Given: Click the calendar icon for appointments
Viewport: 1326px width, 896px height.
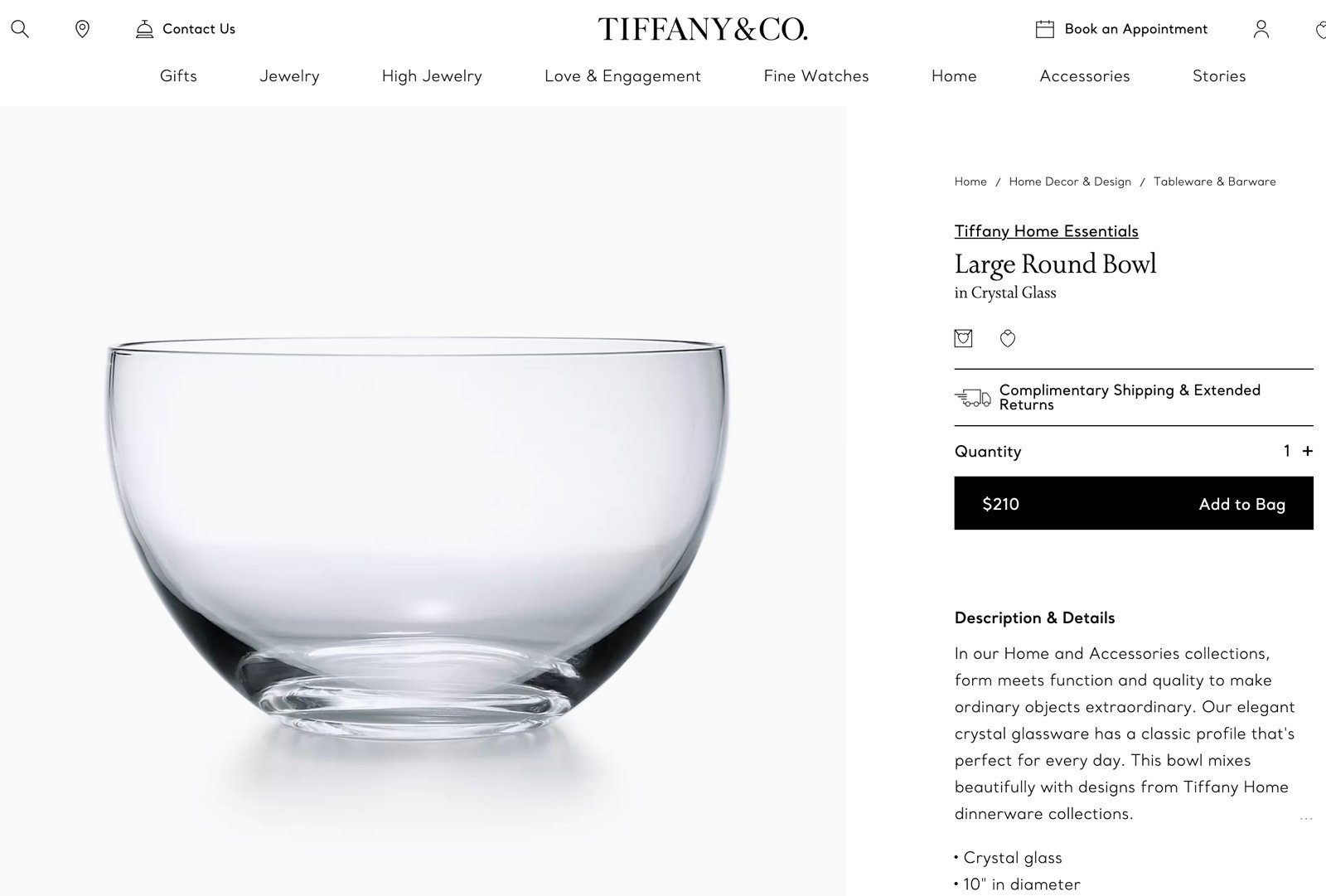Looking at the screenshot, I should (1045, 29).
